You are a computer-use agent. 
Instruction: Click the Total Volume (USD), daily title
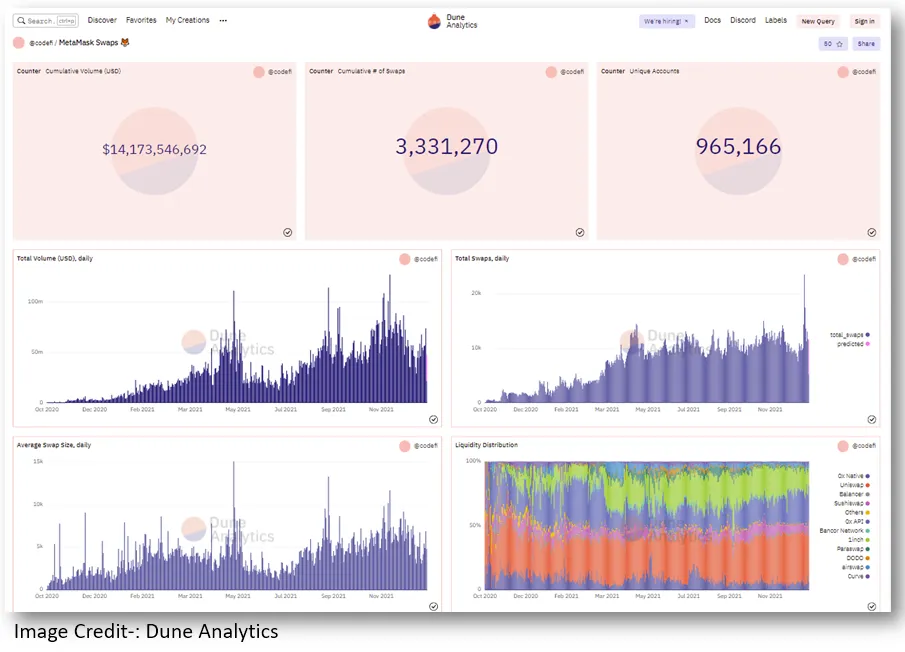click(x=55, y=258)
